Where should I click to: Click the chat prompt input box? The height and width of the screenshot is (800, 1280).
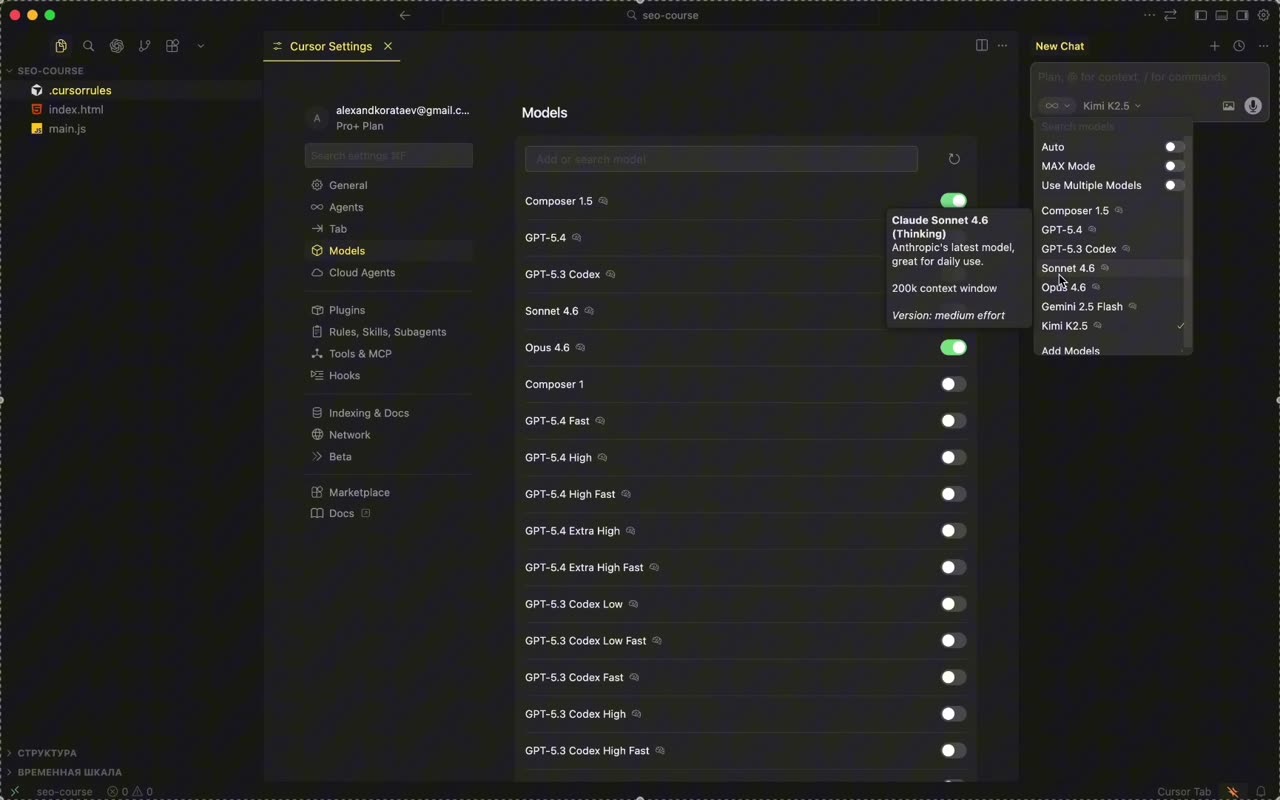tap(1149, 77)
